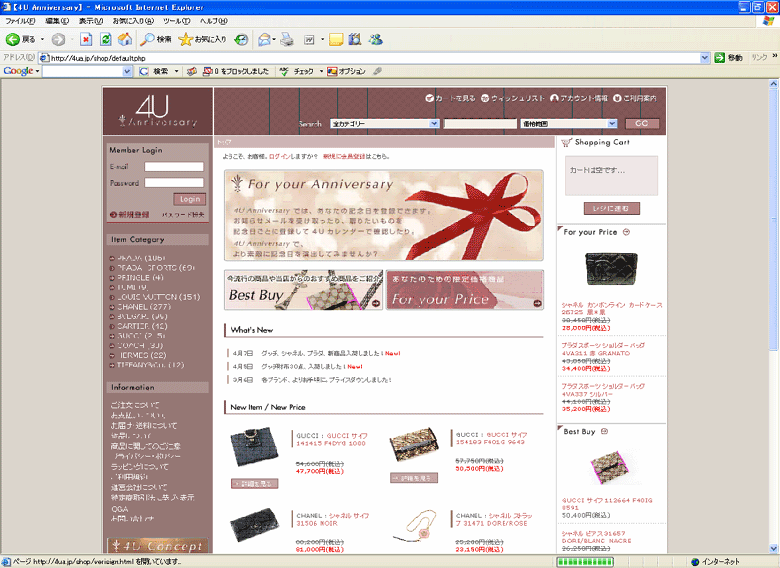Click the GUCCI 141415 F4DYG wallet image
780x568 pixels.
(254, 446)
